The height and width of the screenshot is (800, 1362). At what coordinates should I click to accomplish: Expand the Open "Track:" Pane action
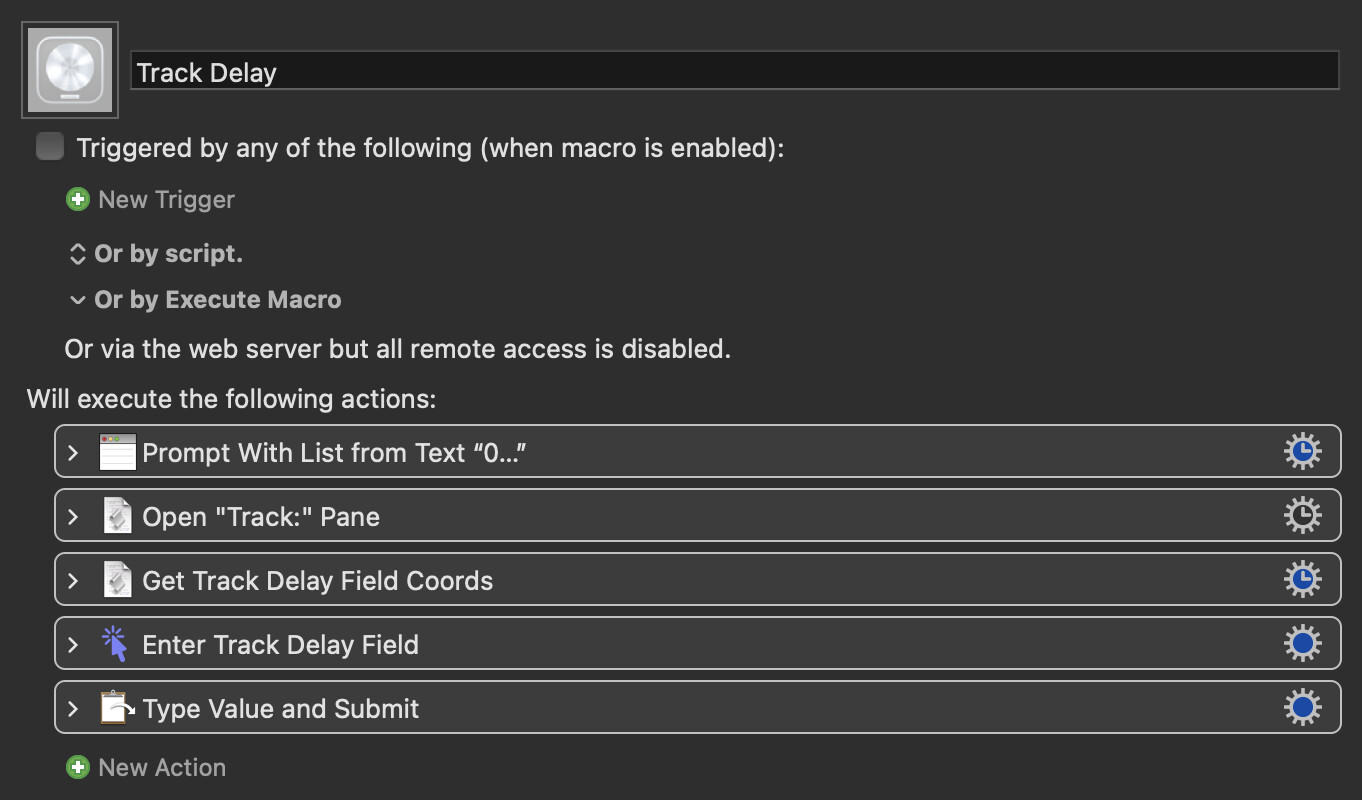73,517
